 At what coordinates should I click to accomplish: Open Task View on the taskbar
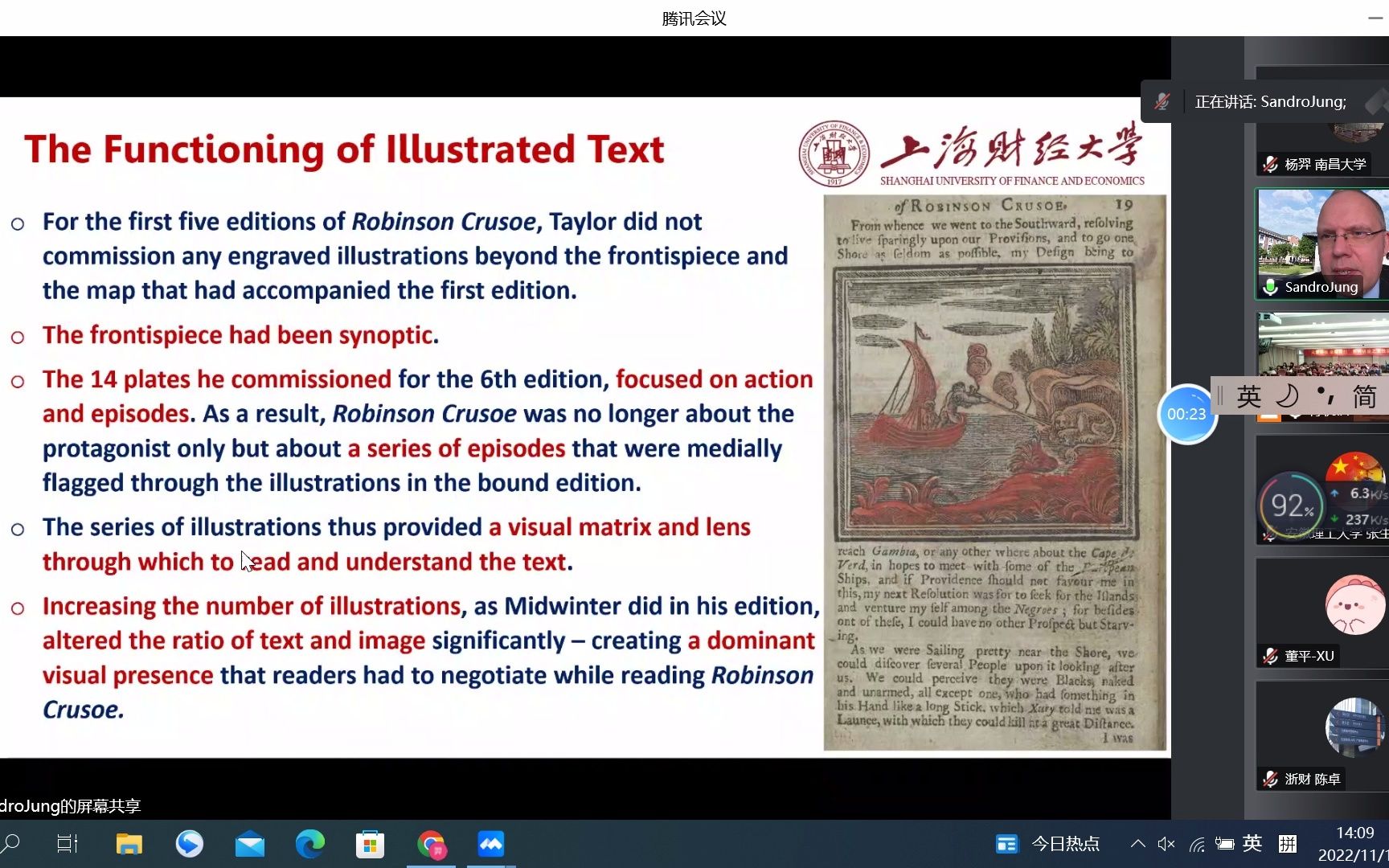[68, 844]
